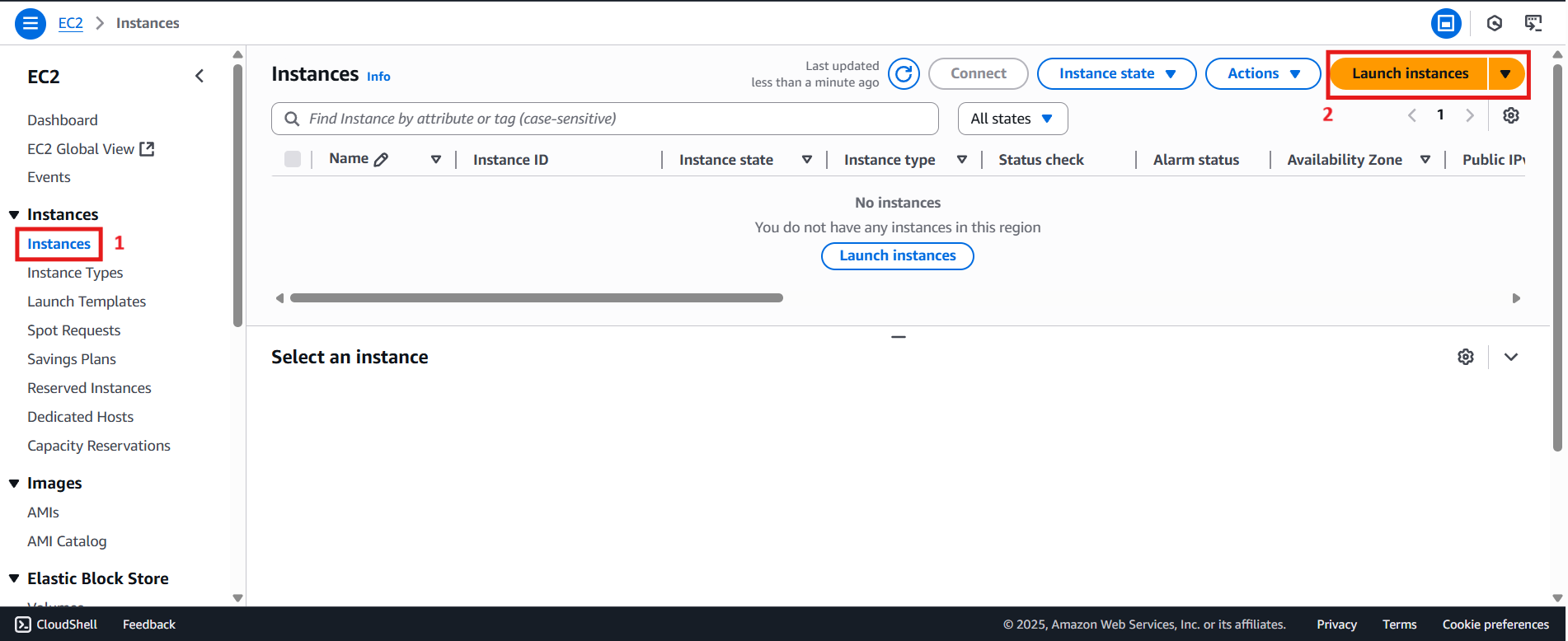Open Instance Types in the sidebar
The width and height of the screenshot is (1568, 641).
[x=75, y=273]
